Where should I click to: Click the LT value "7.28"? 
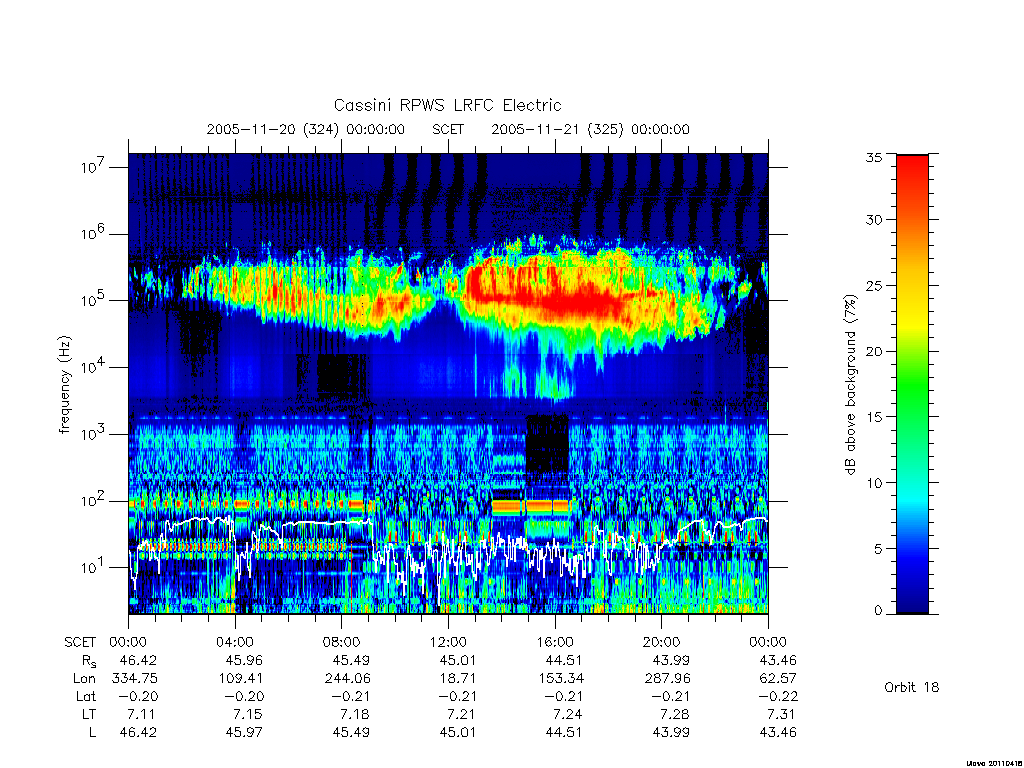click(677, 714)
